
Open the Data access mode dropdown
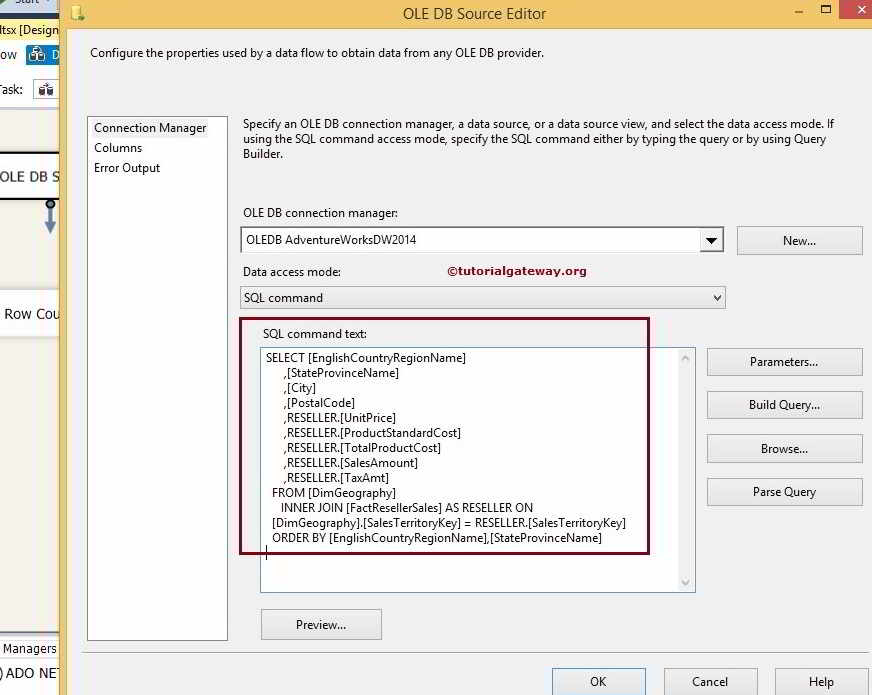click(x=715, y=297)
